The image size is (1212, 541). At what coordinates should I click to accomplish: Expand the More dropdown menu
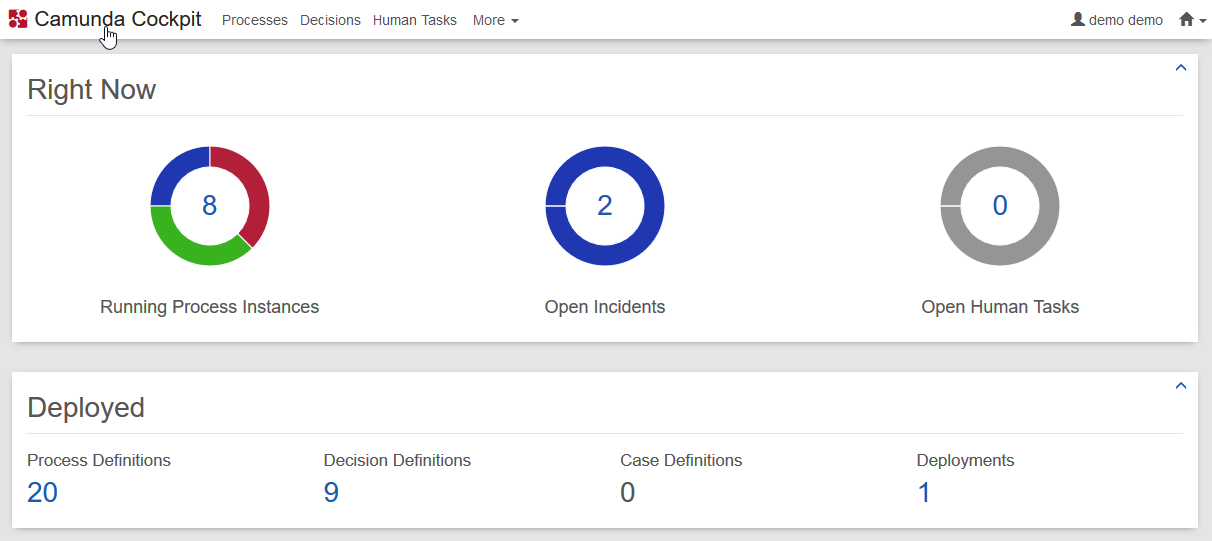[x=495, y=20]
